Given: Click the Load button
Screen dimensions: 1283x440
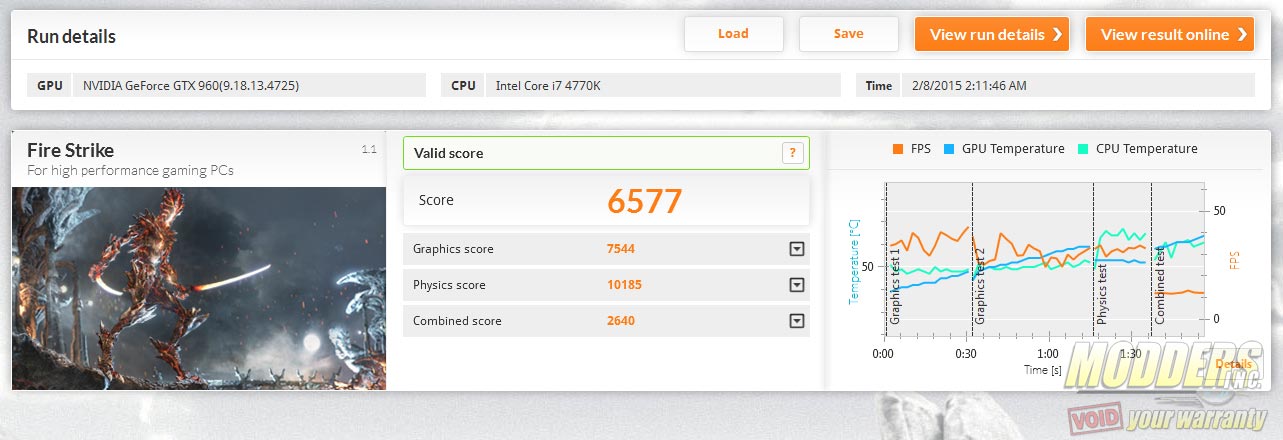Looking at the screenshot, I should pos(733,34).
